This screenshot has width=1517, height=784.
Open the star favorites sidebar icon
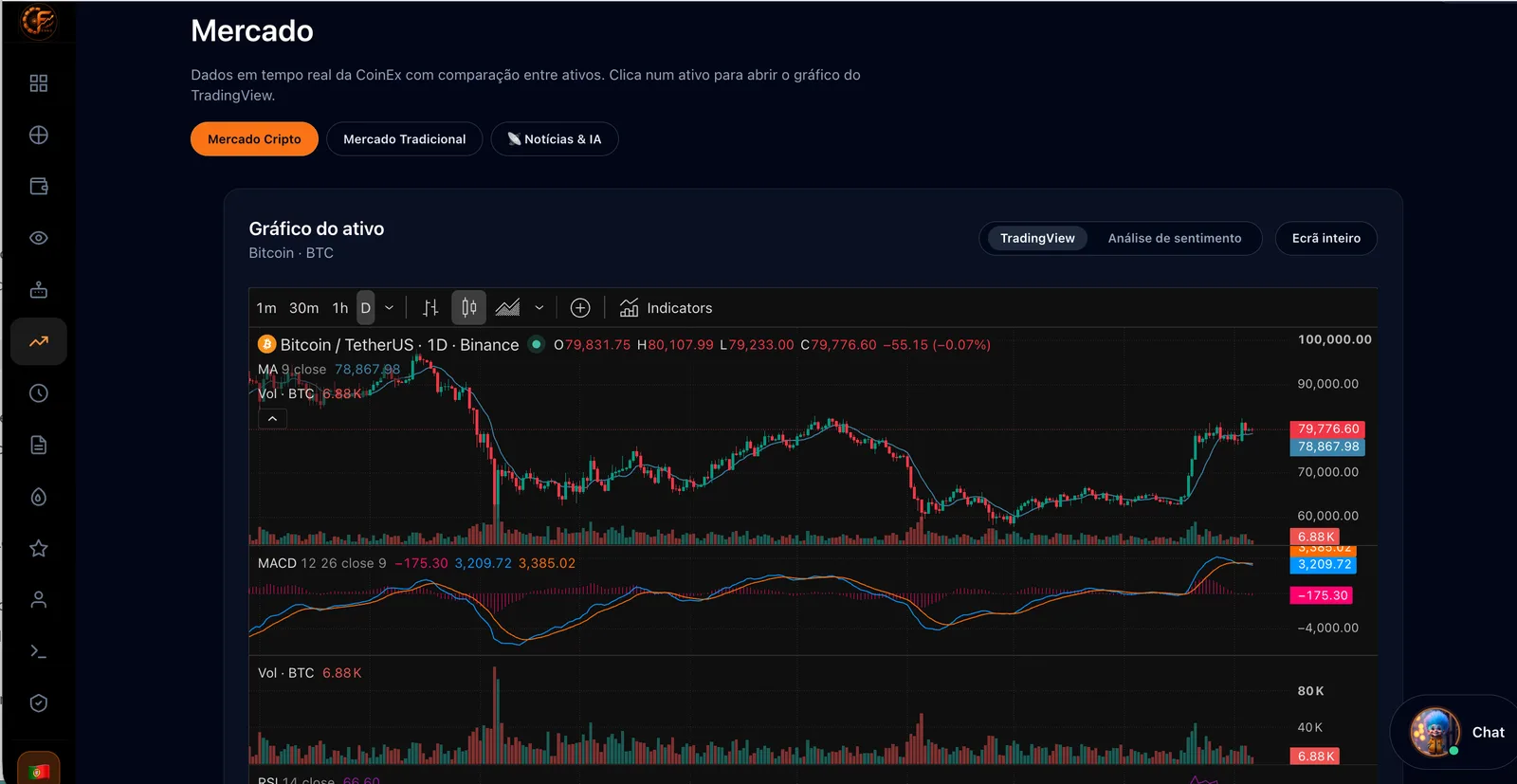[39, 548]
